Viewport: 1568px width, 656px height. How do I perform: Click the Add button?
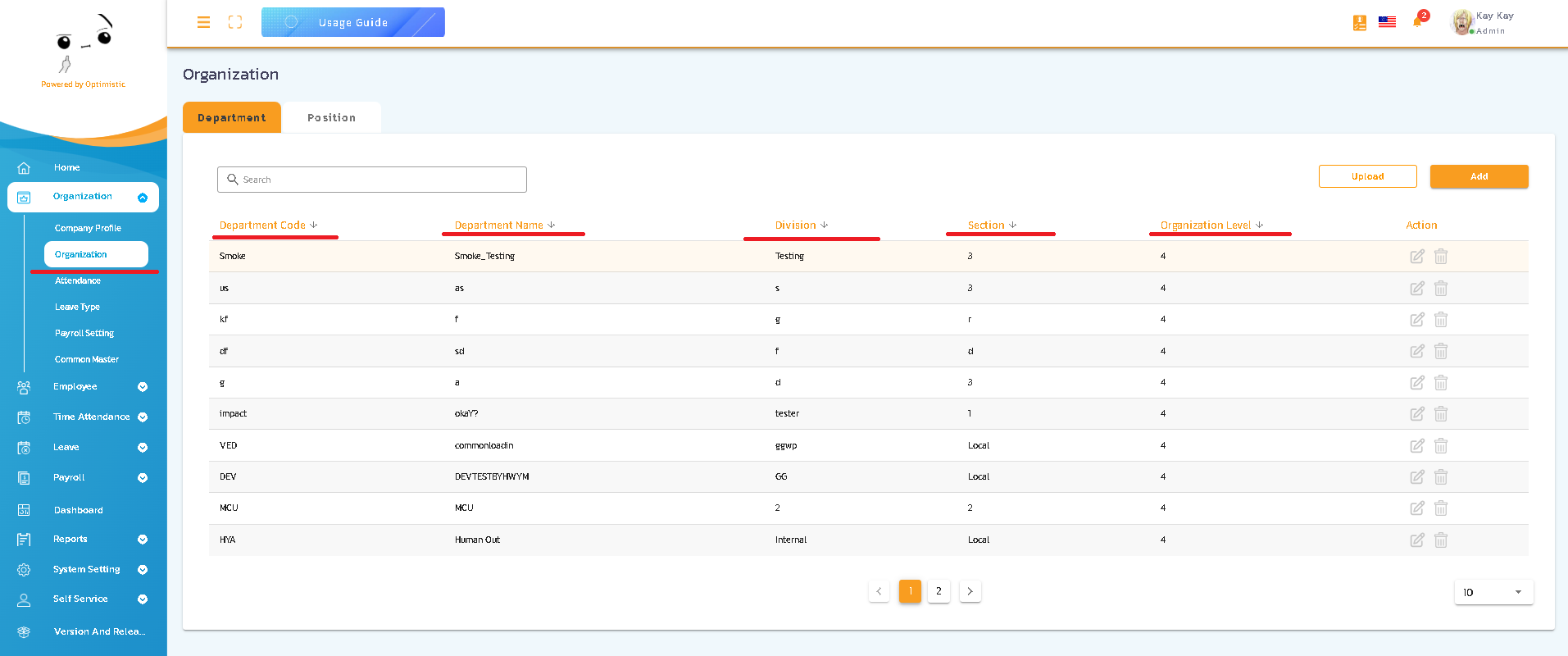coord(1479,176)
